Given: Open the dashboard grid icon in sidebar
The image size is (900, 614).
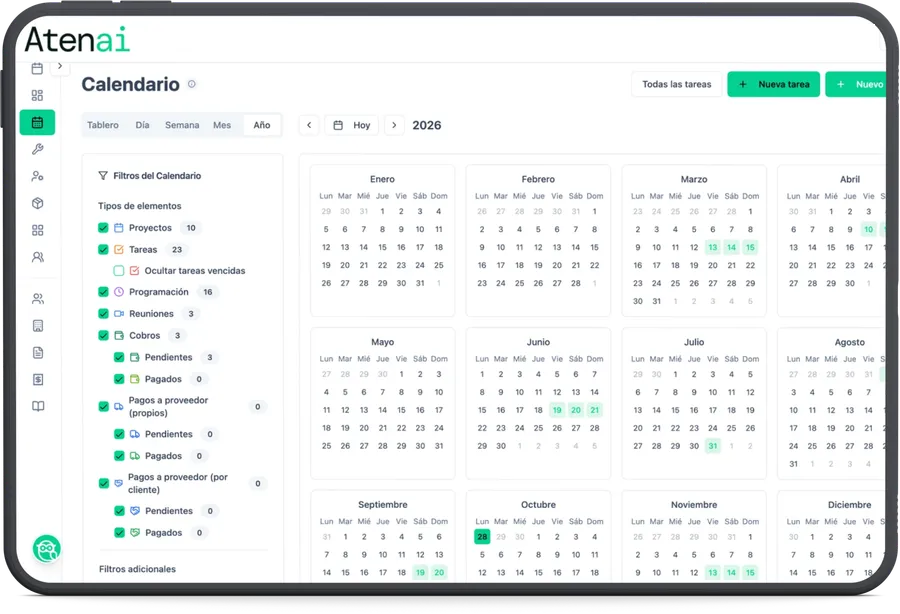Looking at the screenshot, I should (x=37, y=95).
